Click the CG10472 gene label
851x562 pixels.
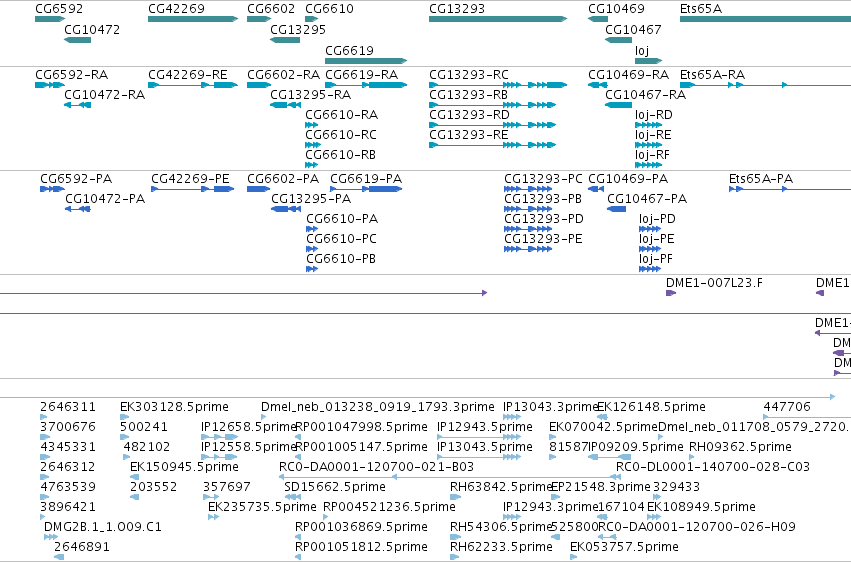[92, 30]
